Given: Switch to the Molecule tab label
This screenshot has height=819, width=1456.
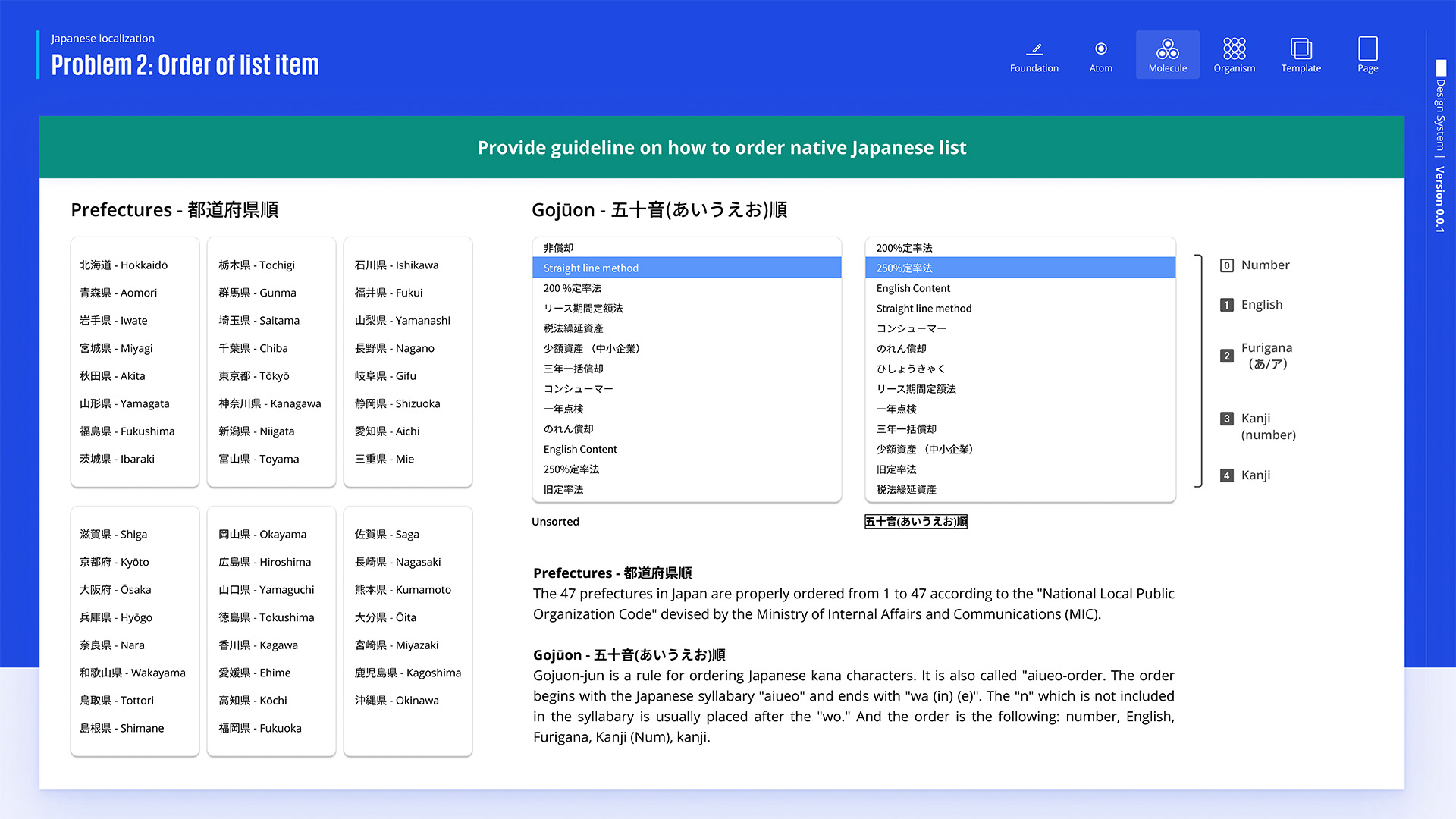Looking at the screenshot, I should pos(1168,68).
